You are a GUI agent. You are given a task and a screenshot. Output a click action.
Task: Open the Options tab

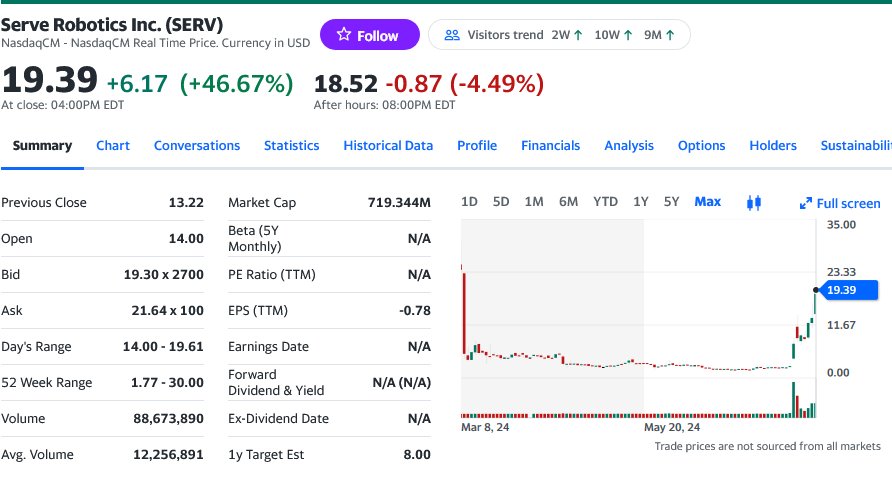point(701,146)
